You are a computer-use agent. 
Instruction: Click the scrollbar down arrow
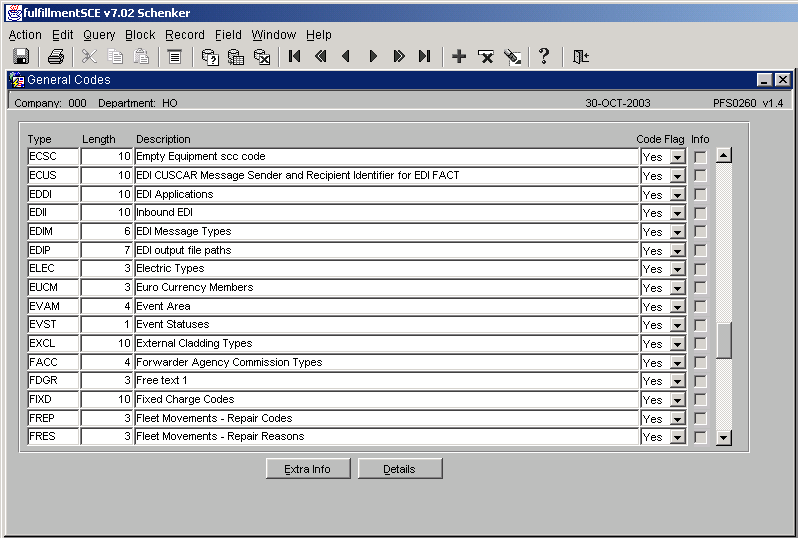[x=724, y=437]
